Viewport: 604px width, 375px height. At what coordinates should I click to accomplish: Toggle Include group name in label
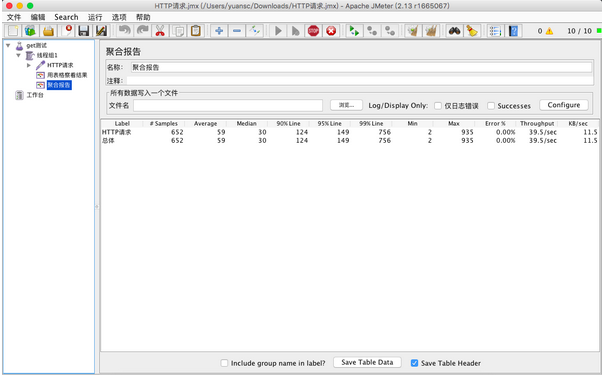pos(224,363)
